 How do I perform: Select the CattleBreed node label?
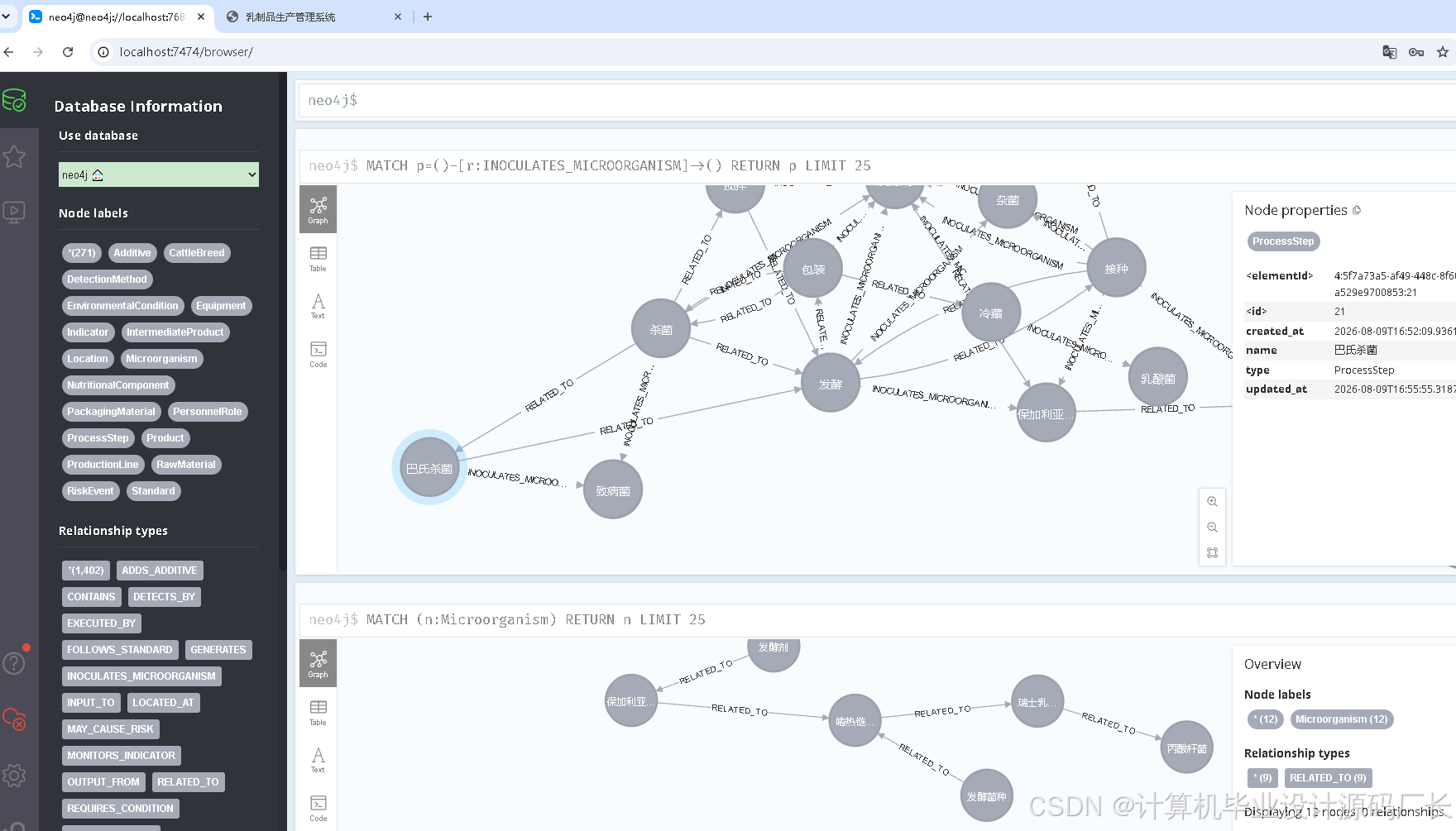[x=197, y=253]
